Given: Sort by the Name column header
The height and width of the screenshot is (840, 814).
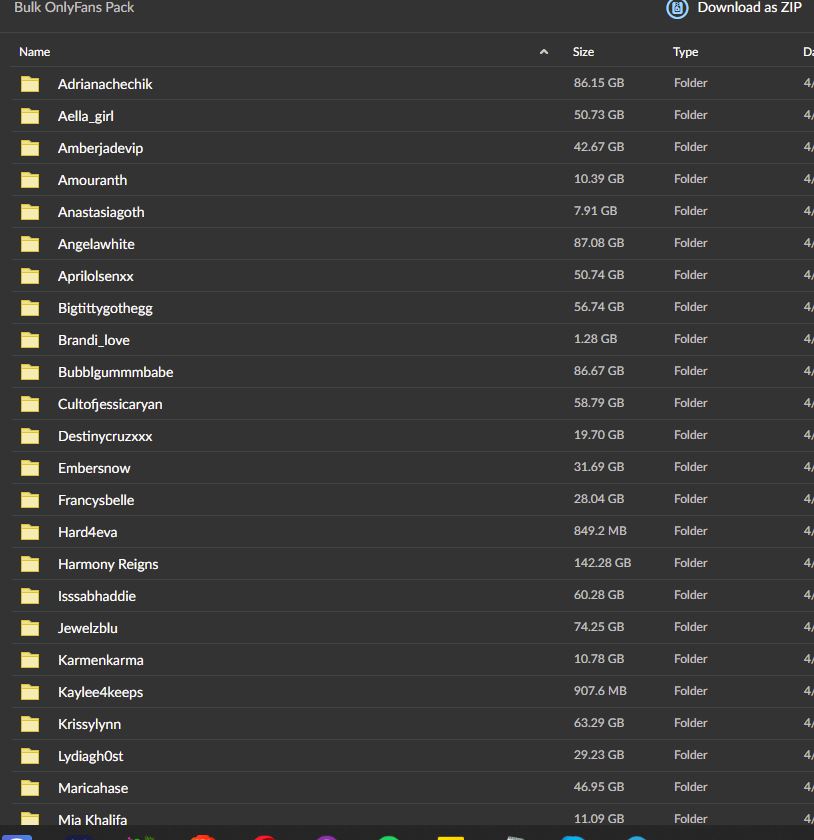Looking at the screenshot, I should [34, 52].
